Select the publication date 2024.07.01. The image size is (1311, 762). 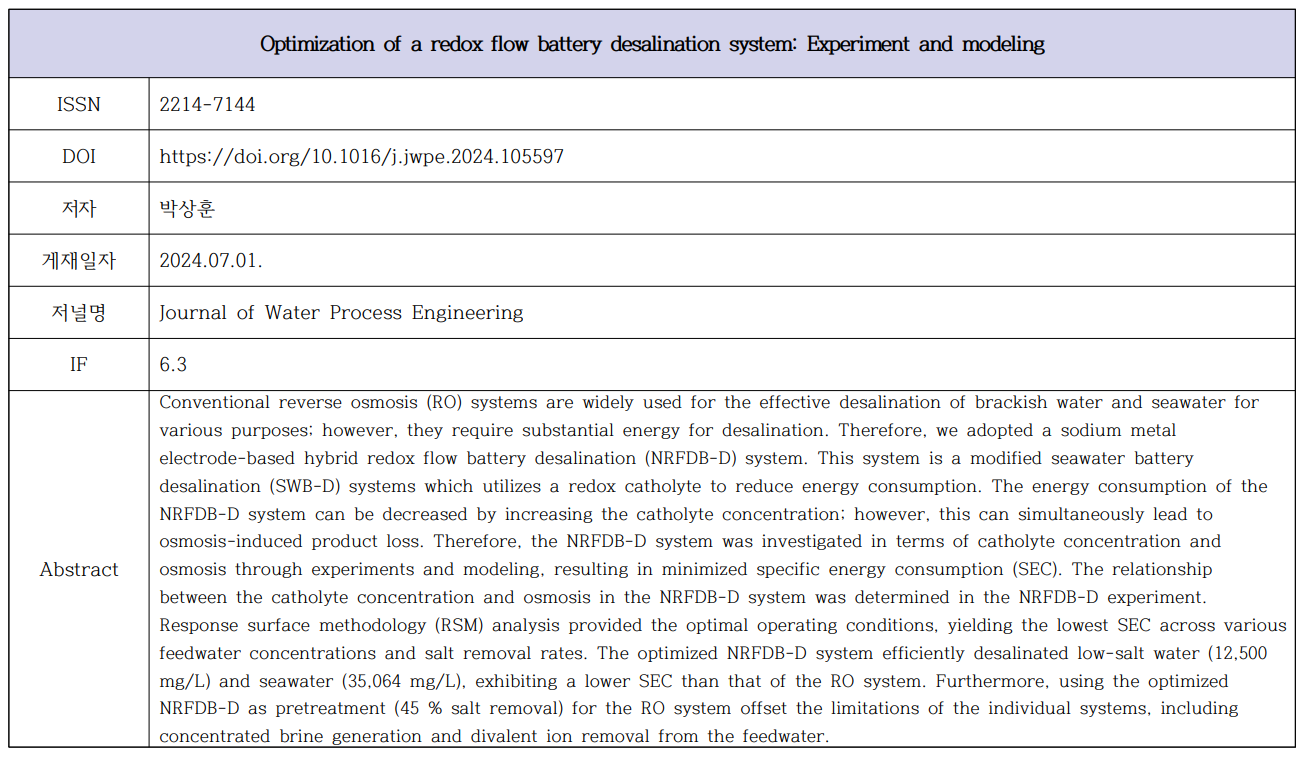click(x=211, y=261)
